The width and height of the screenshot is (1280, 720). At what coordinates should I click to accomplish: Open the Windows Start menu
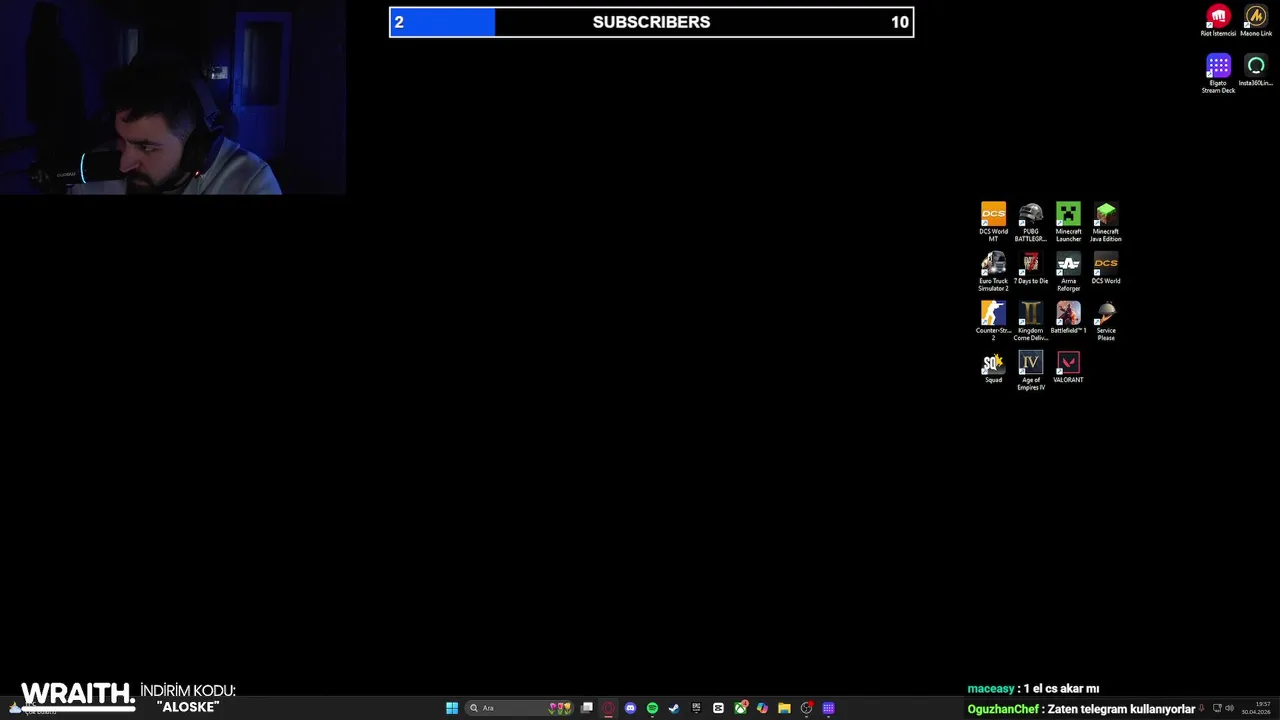click(452, 708)
